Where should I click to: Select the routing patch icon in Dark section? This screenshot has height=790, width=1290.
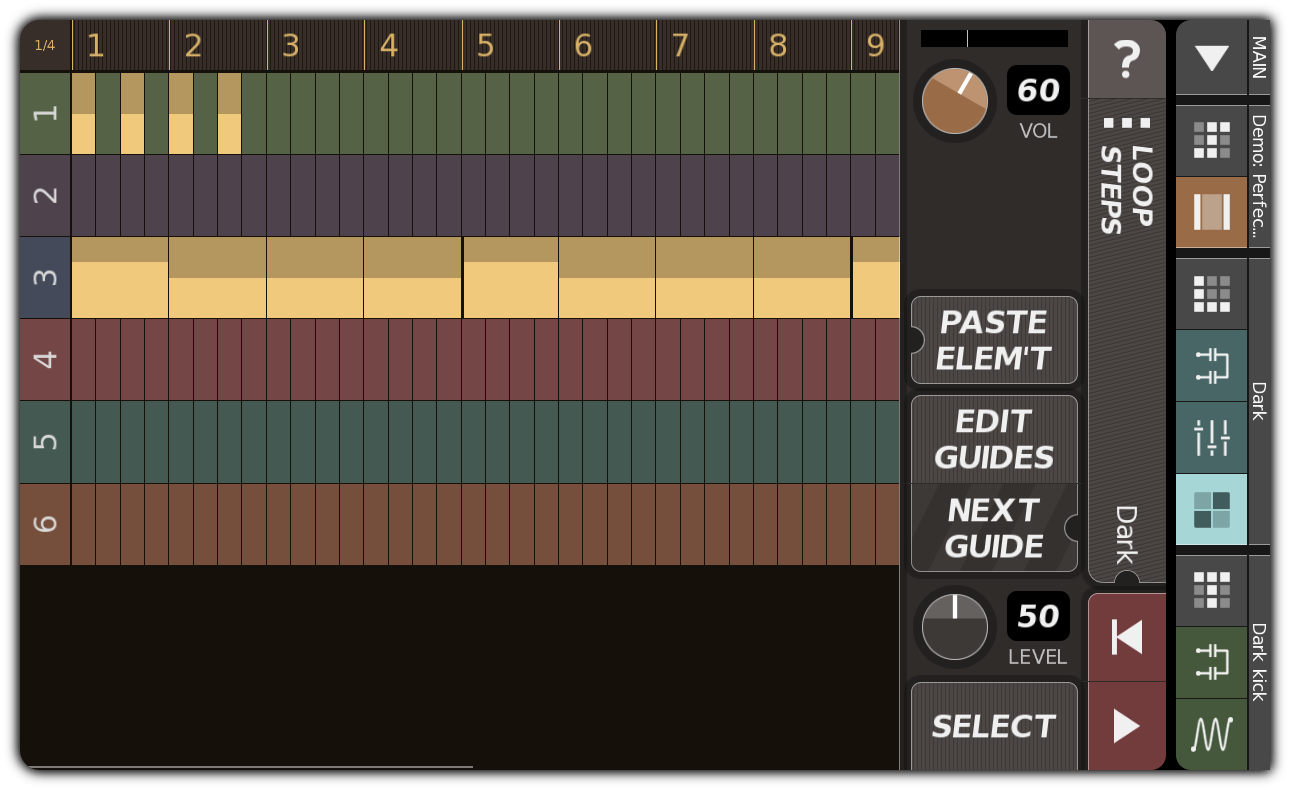tap(1211, 366)
